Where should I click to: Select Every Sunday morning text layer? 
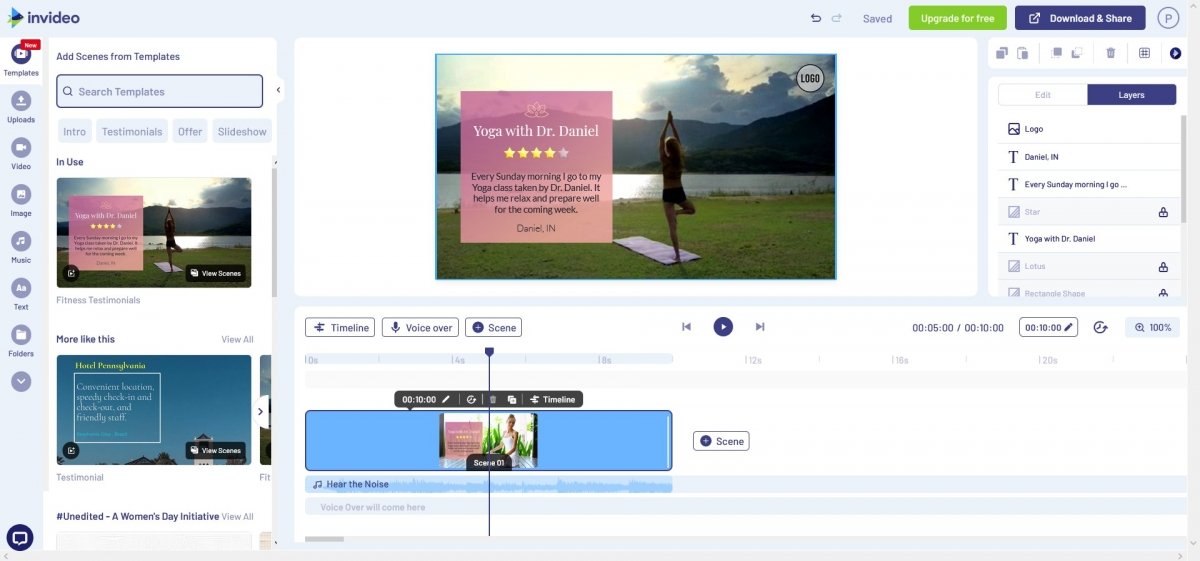click(x=1089, y=184)
